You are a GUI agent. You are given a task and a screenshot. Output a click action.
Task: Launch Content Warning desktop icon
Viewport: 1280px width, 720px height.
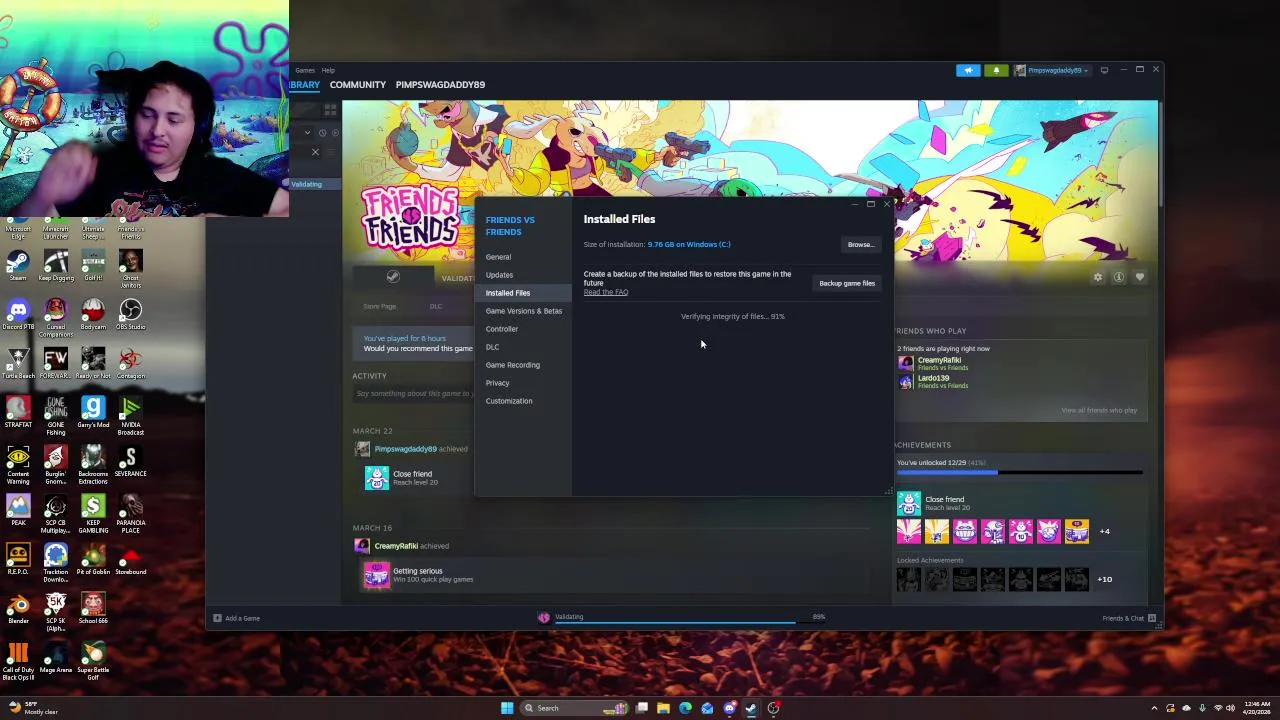[18, 464]
